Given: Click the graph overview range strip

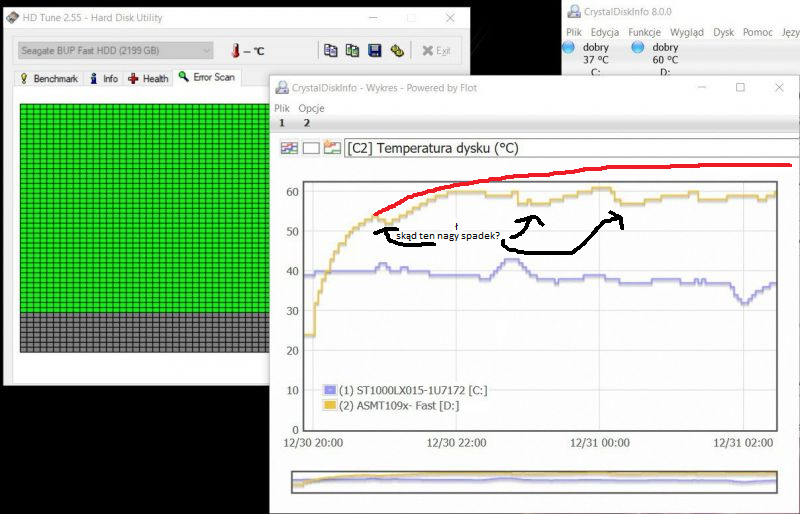Looking at the screenshot, I should (534, 482).
